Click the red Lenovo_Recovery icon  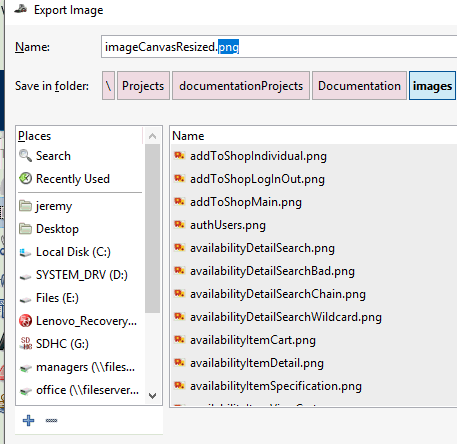(x=25, y=321)
